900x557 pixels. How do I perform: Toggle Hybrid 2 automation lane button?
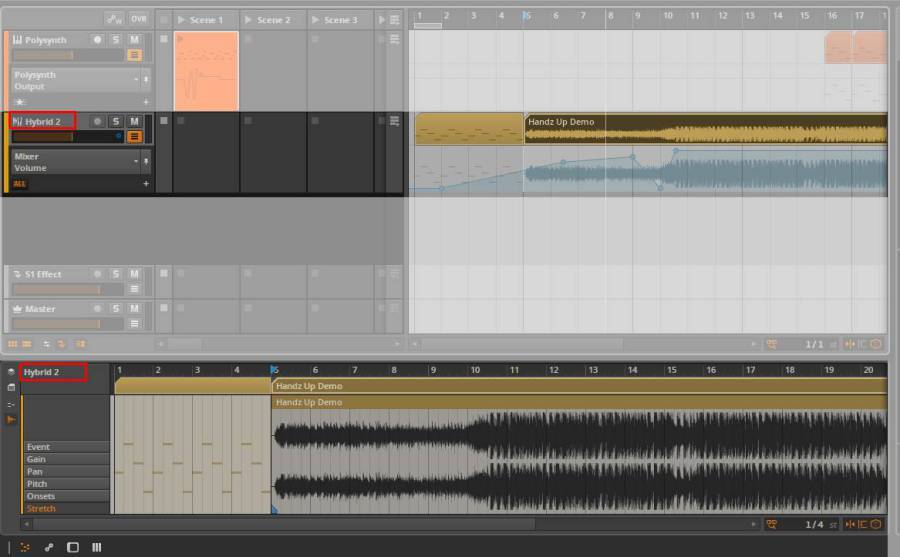[x=134, y=136]
